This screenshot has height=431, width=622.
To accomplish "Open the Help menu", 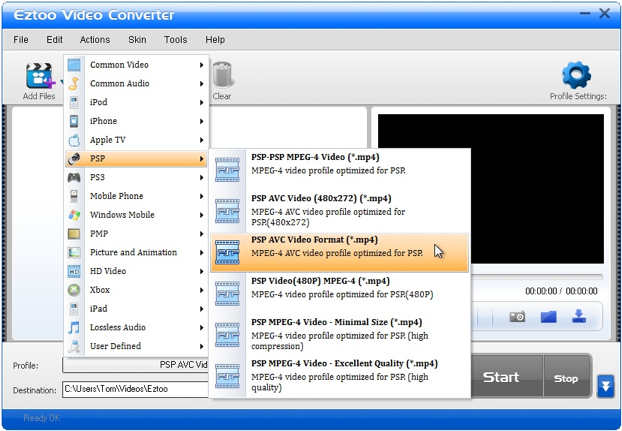I will click(x=215, y=40).
